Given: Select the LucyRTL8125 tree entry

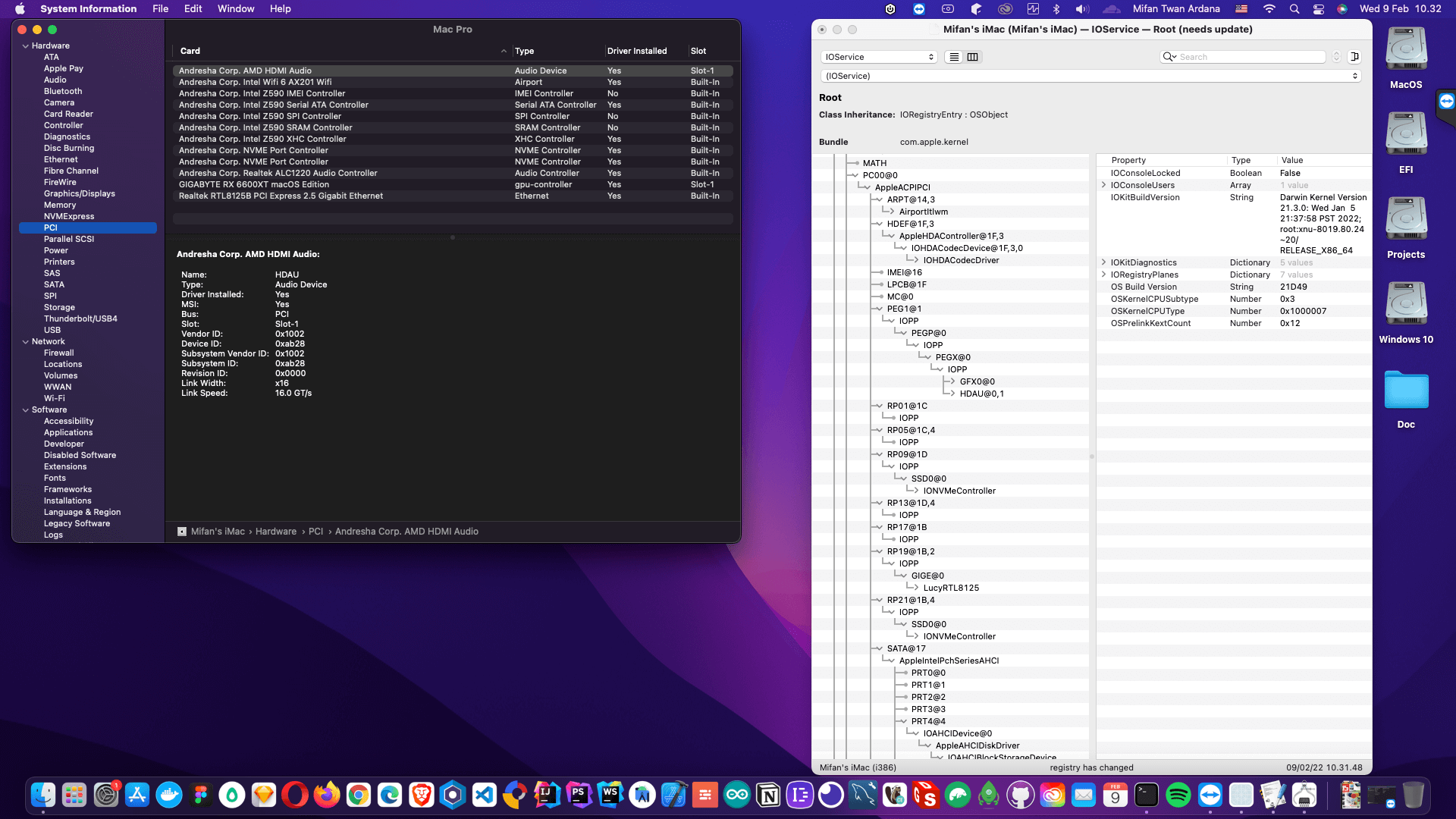Looking at the screenshot, I should 951,588.
